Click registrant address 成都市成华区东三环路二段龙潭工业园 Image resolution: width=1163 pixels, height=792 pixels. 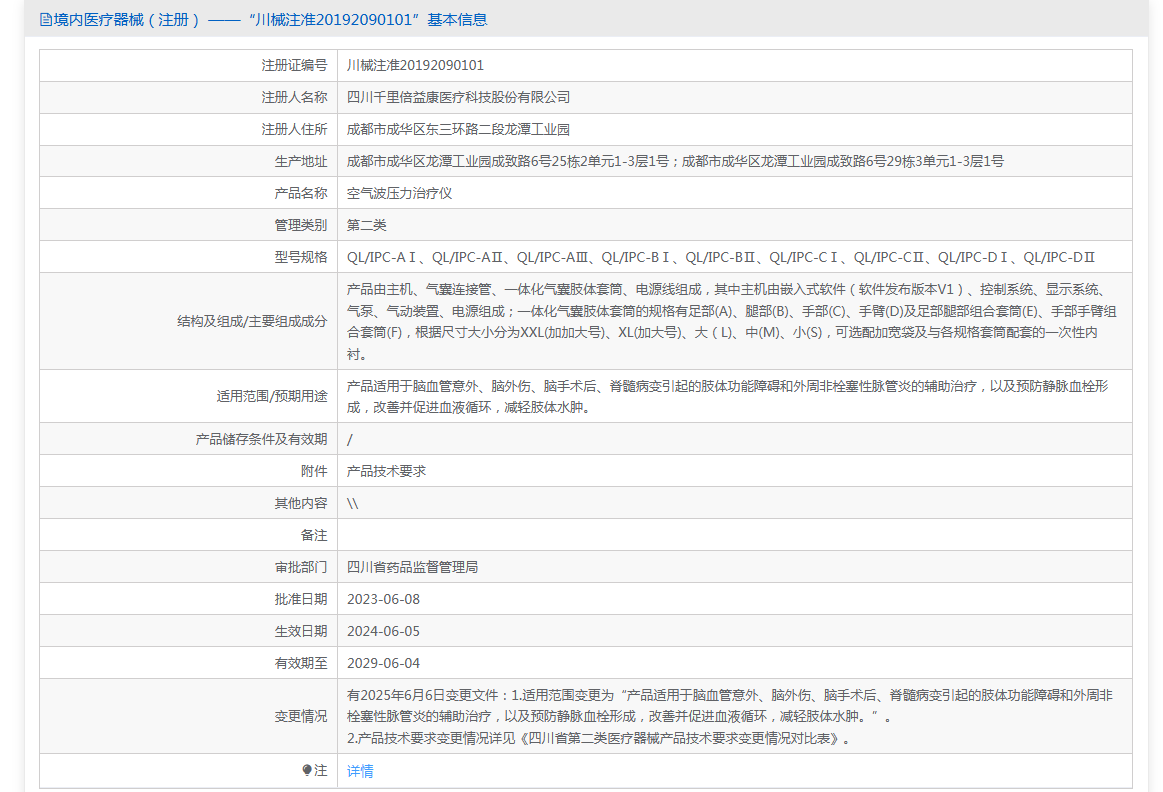click(x=458, y=129)
